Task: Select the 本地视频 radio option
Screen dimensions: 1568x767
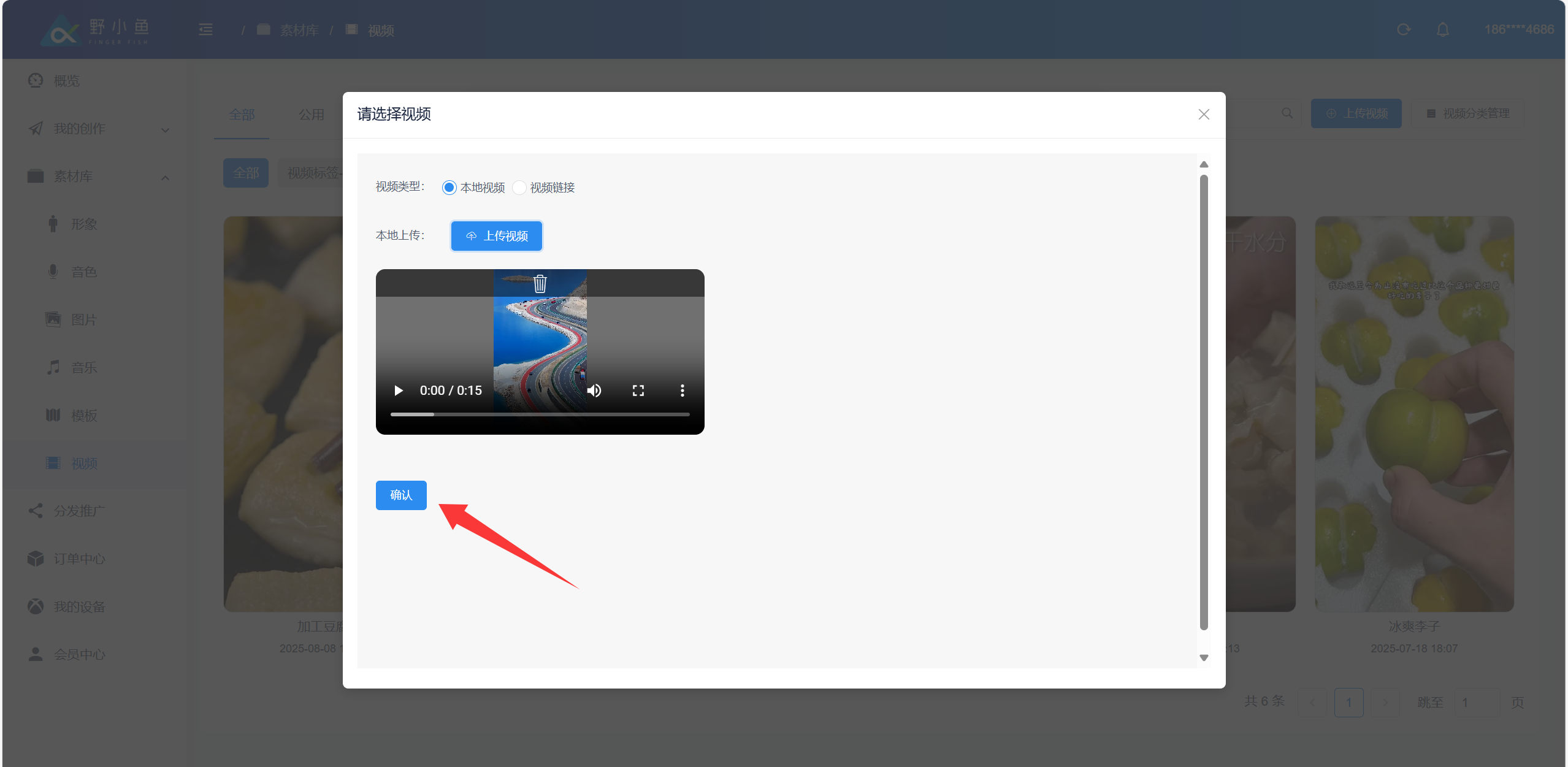Action: coord(449,188)
